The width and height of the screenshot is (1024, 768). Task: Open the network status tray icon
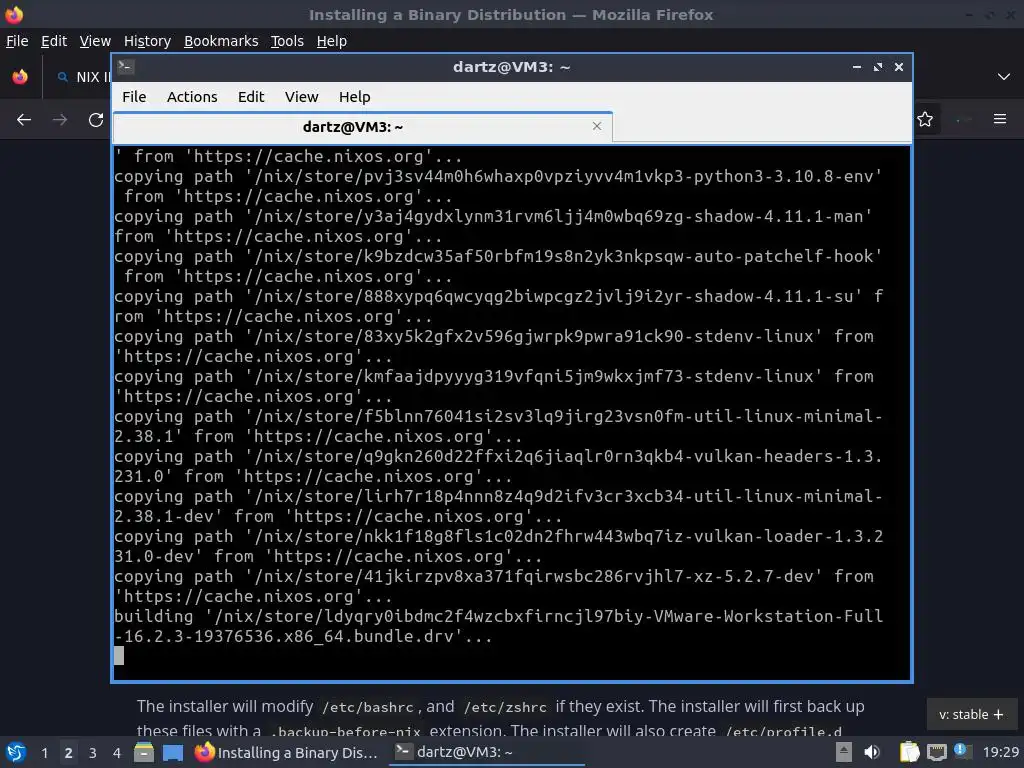tap(936, 752)
